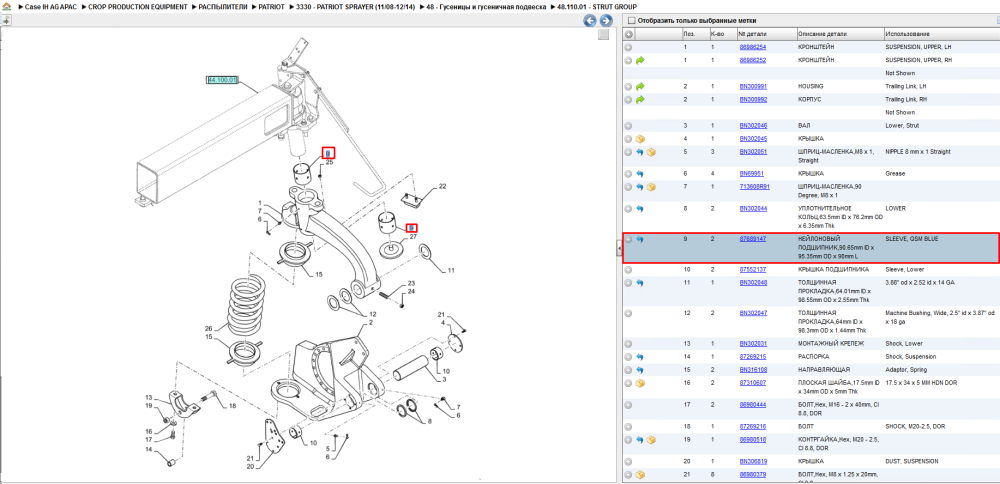Open Case IH AG APAC breadcrumb
This screenshot has width=1000, height=484.
point(51,6)
